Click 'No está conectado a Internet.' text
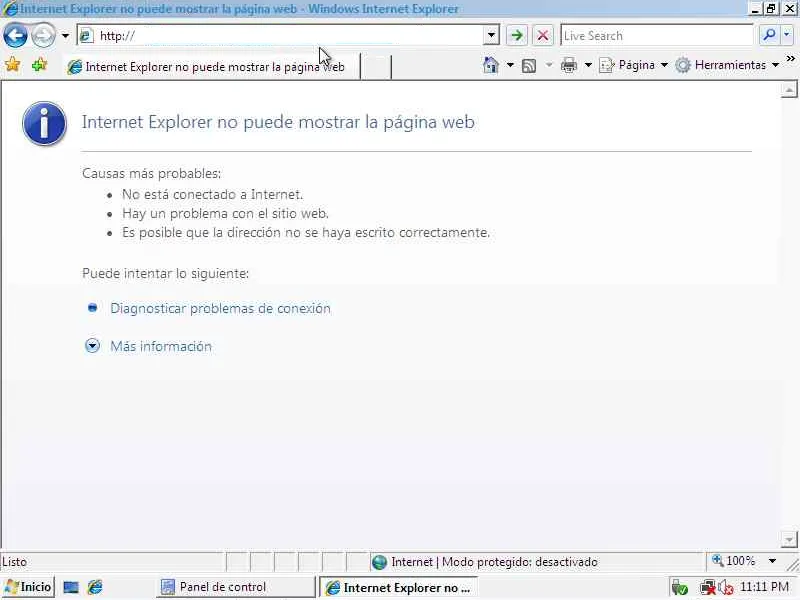800x600 pixels. [212, 194]
